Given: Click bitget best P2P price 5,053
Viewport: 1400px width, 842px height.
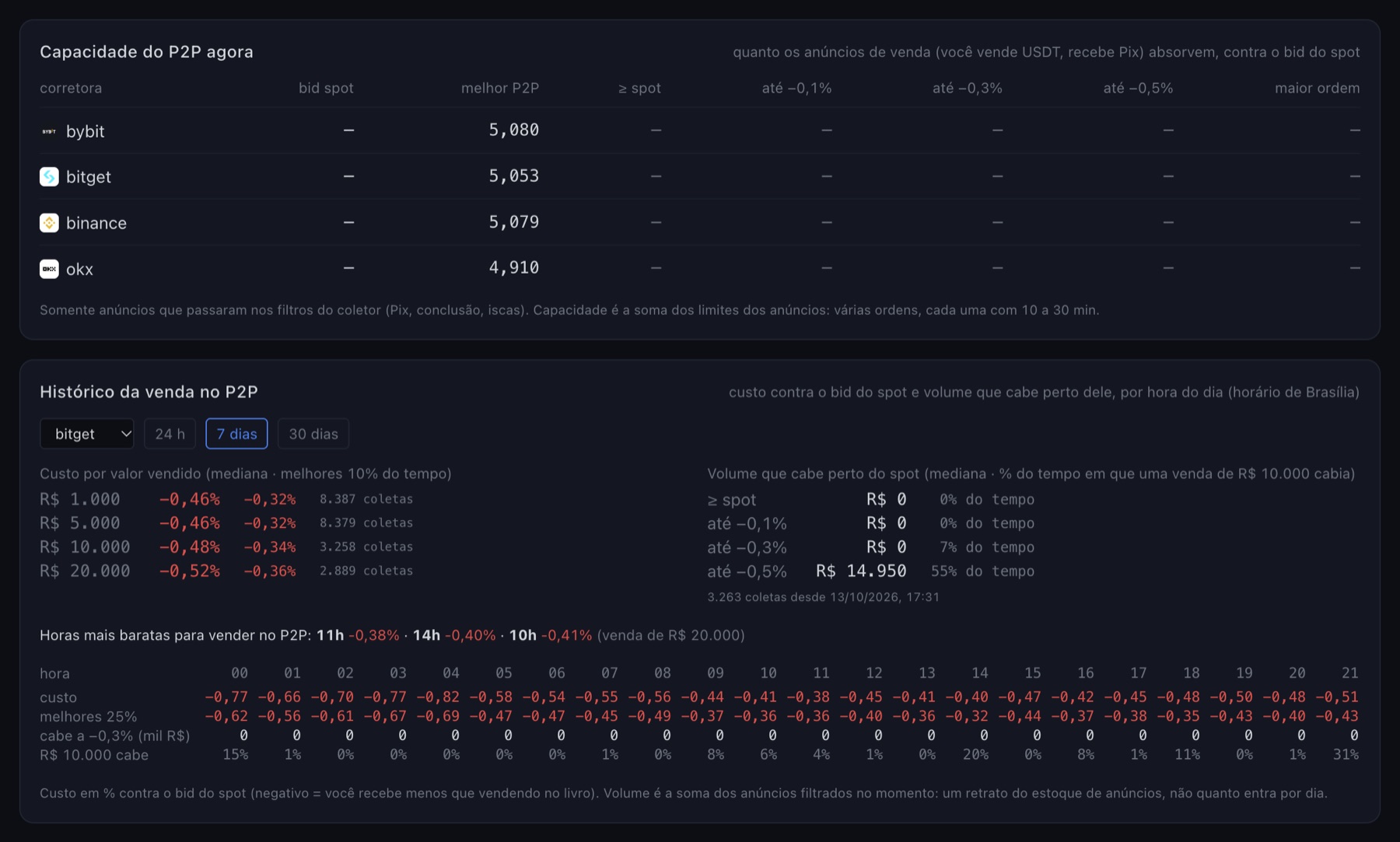Looking at the screenshot, I should (x=513, y=176).
